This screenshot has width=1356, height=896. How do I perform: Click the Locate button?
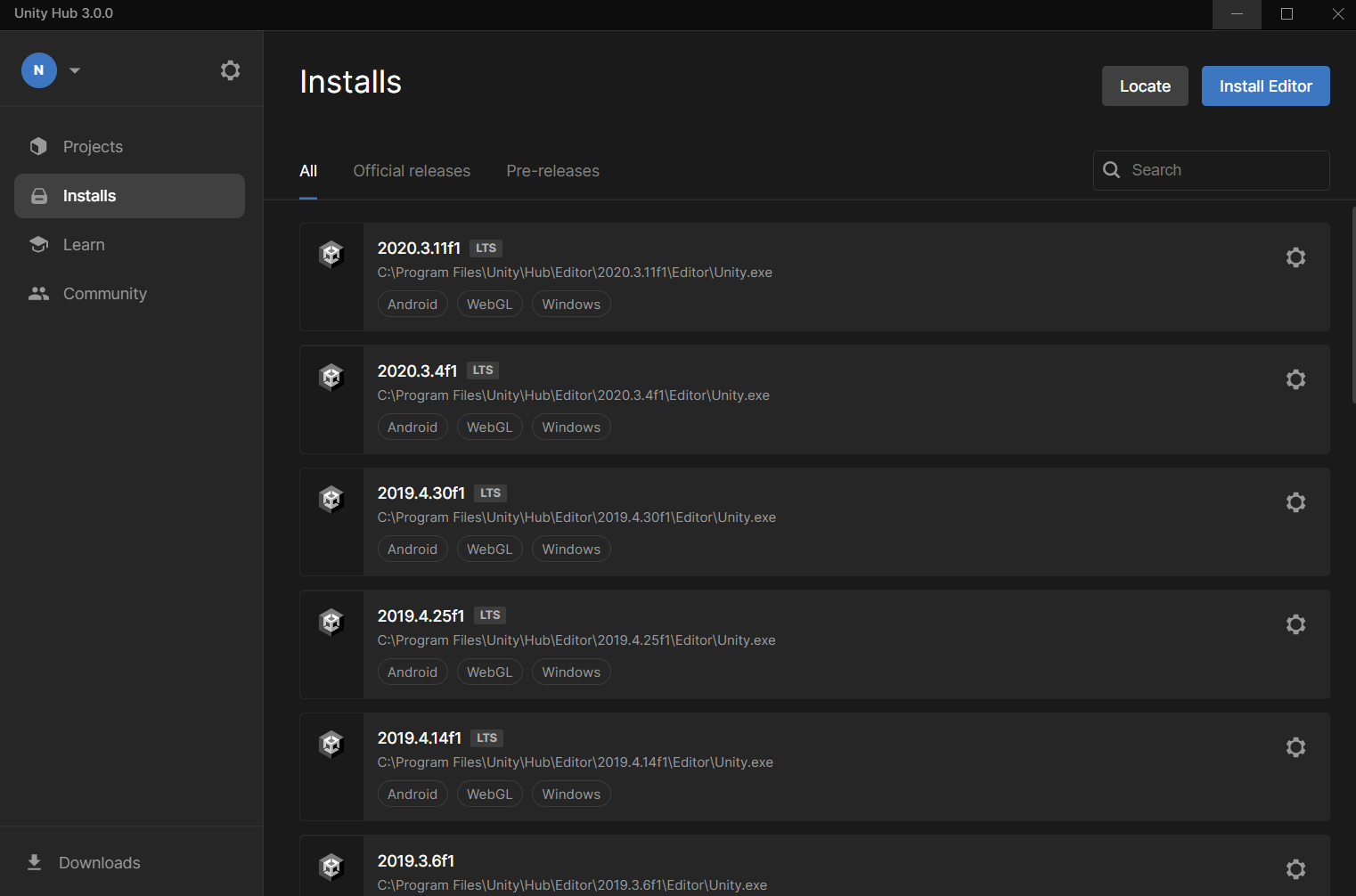[x=1145, y=86]
